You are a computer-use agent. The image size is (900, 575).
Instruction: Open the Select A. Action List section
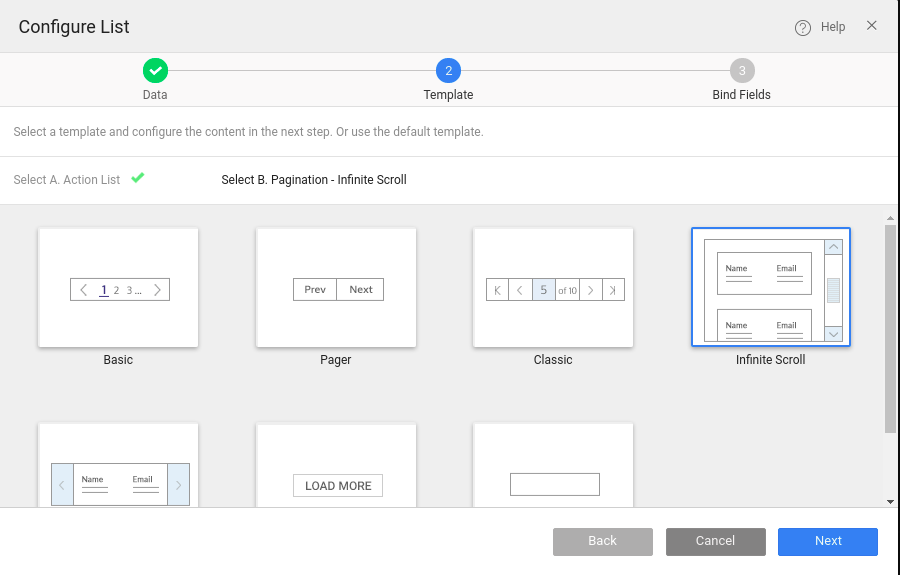[x=67, y=180]
